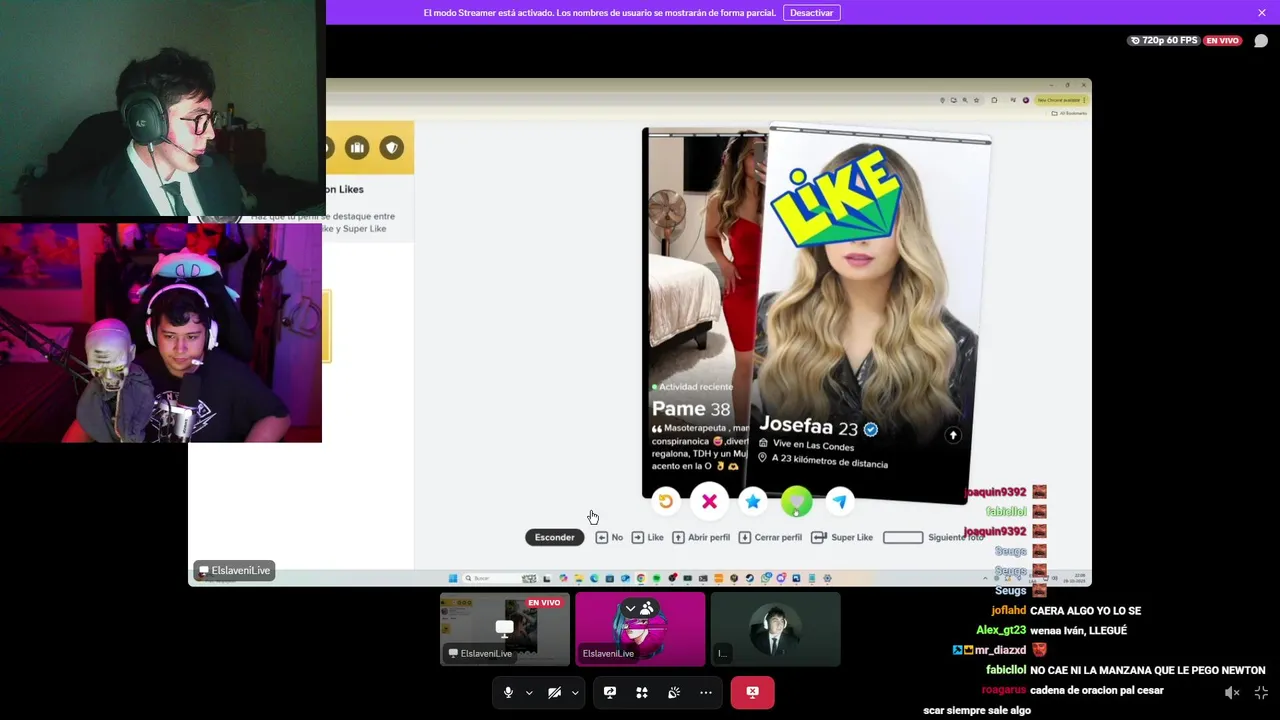Click the 'Super Like' shortcut hint
Screen dimensions: 1280x720
842,537
